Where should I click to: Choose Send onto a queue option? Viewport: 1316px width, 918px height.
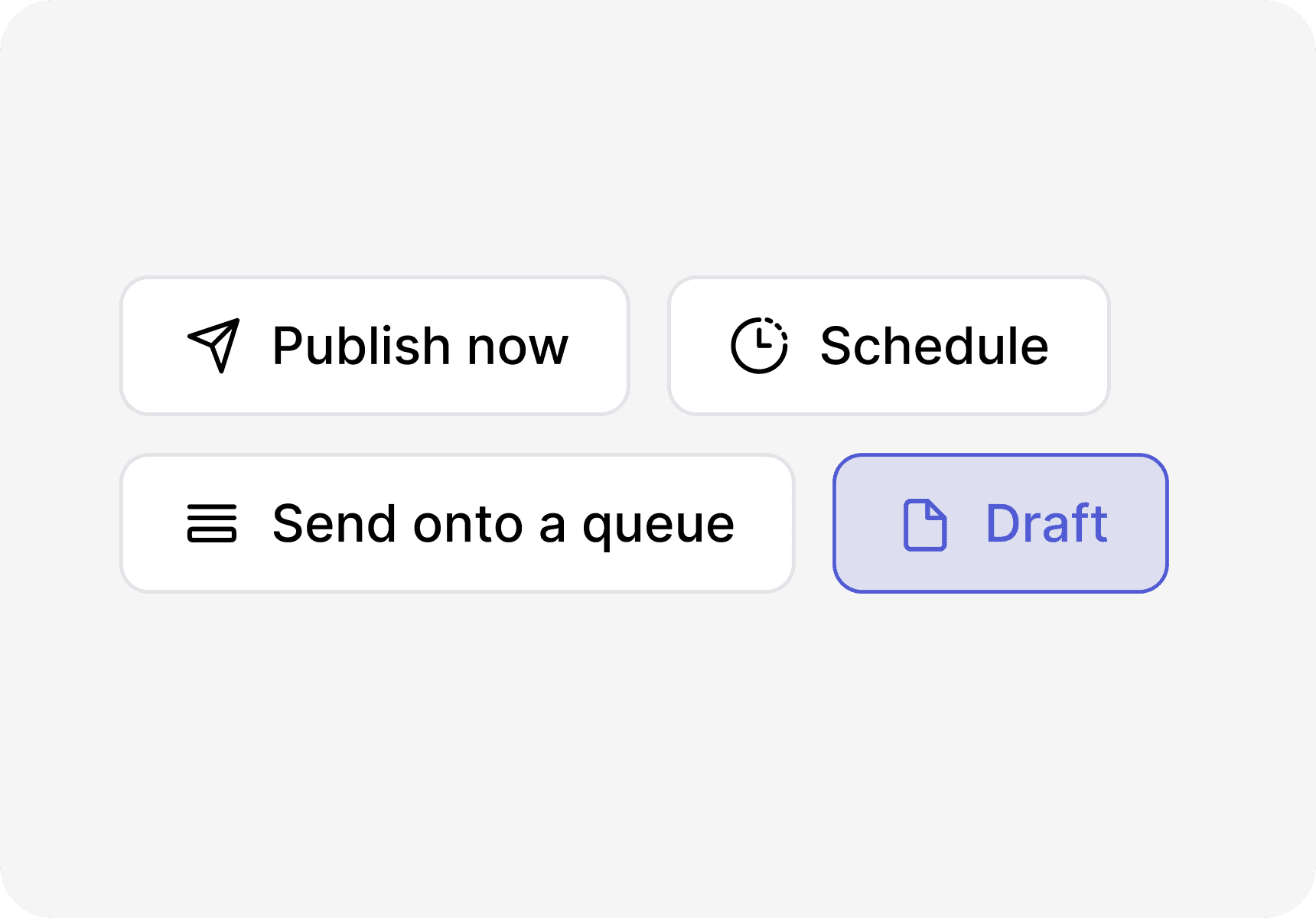click(x=458, y=523)
